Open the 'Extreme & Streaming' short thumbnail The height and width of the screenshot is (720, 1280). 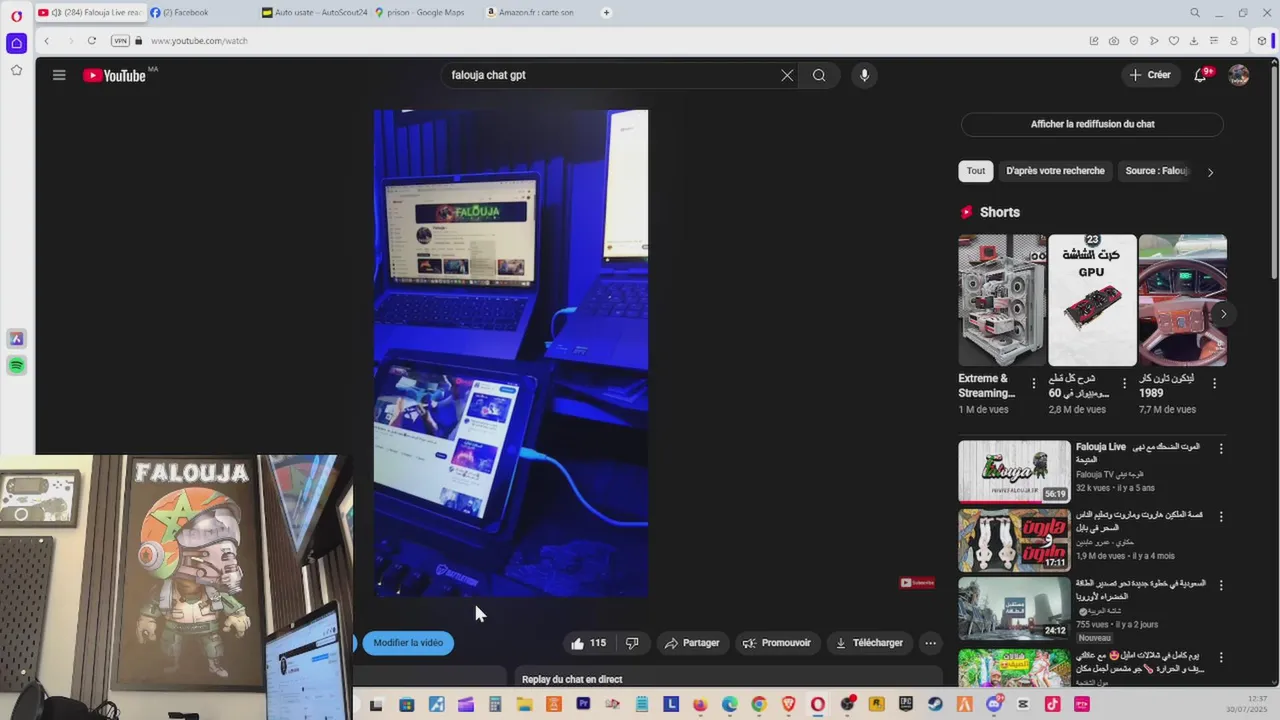(1002, 300)
